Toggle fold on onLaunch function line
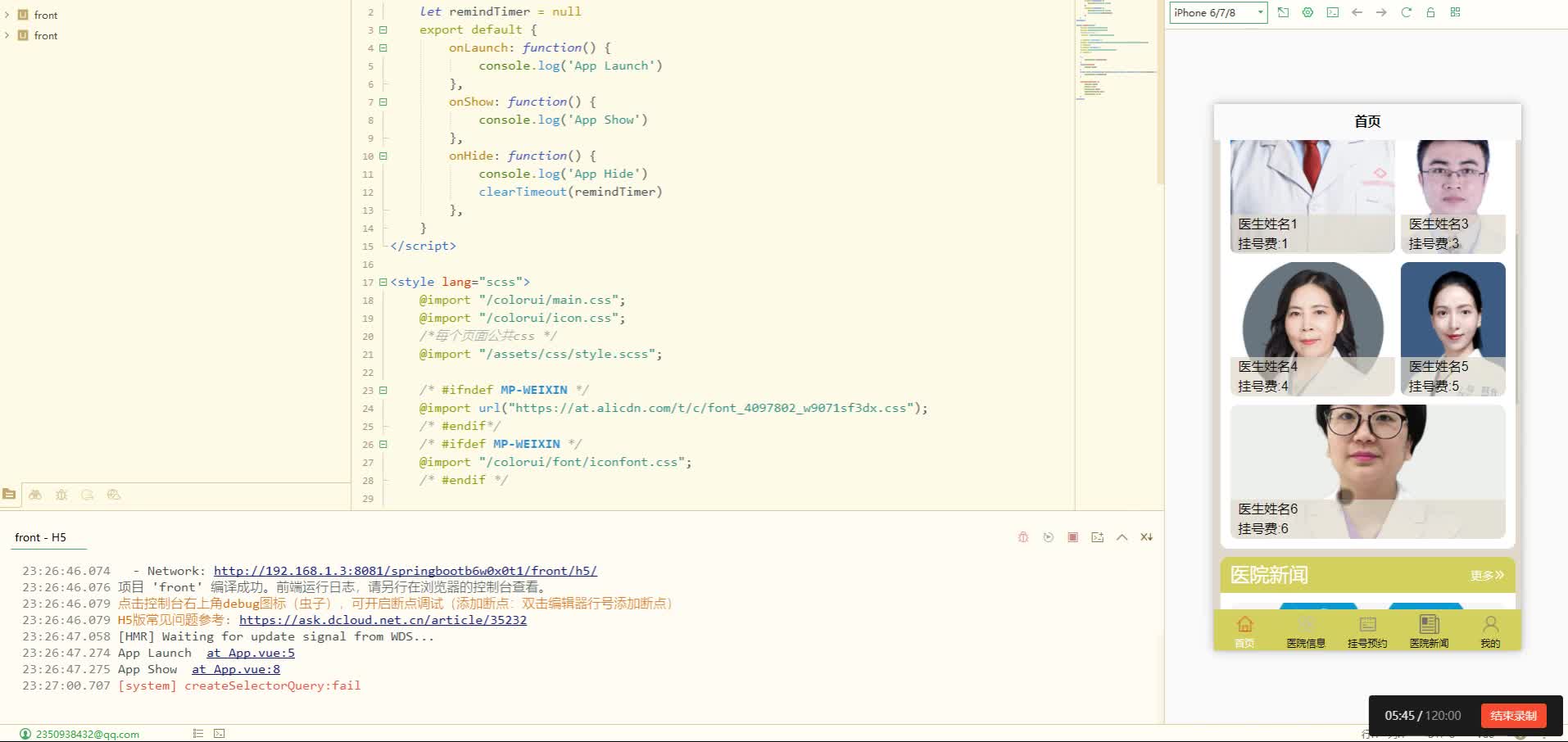 tap(383, 48)
